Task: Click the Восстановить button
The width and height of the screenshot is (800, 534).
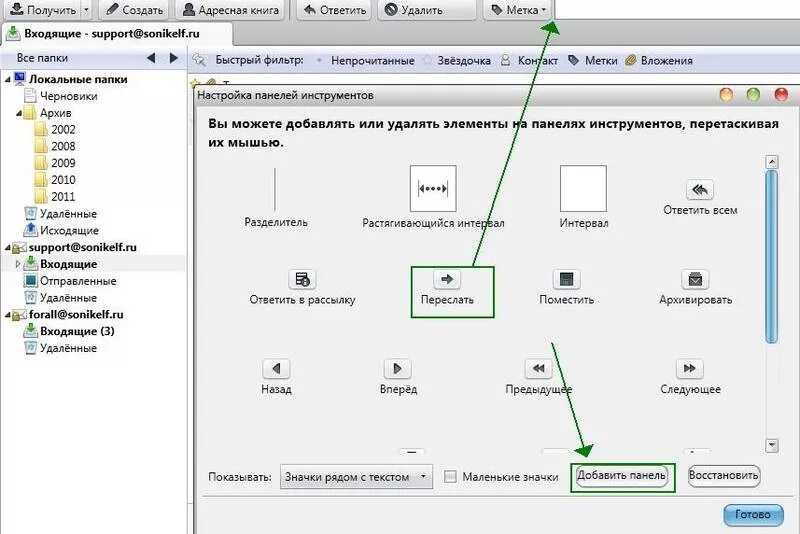Action: 723,476
